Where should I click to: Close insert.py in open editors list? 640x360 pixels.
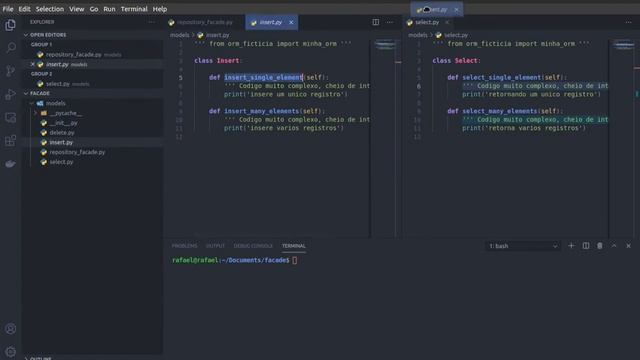click(33, 64)
